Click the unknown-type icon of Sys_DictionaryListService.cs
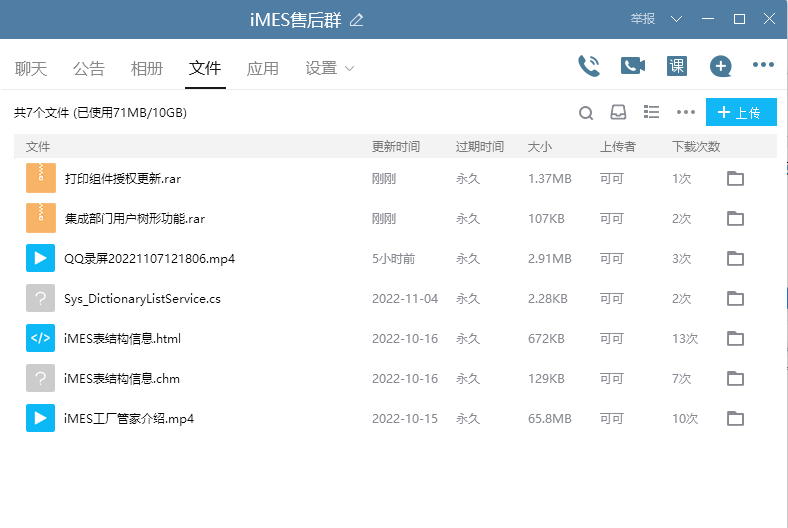This screenshot has height=528, width=788. tap(41, 298)
